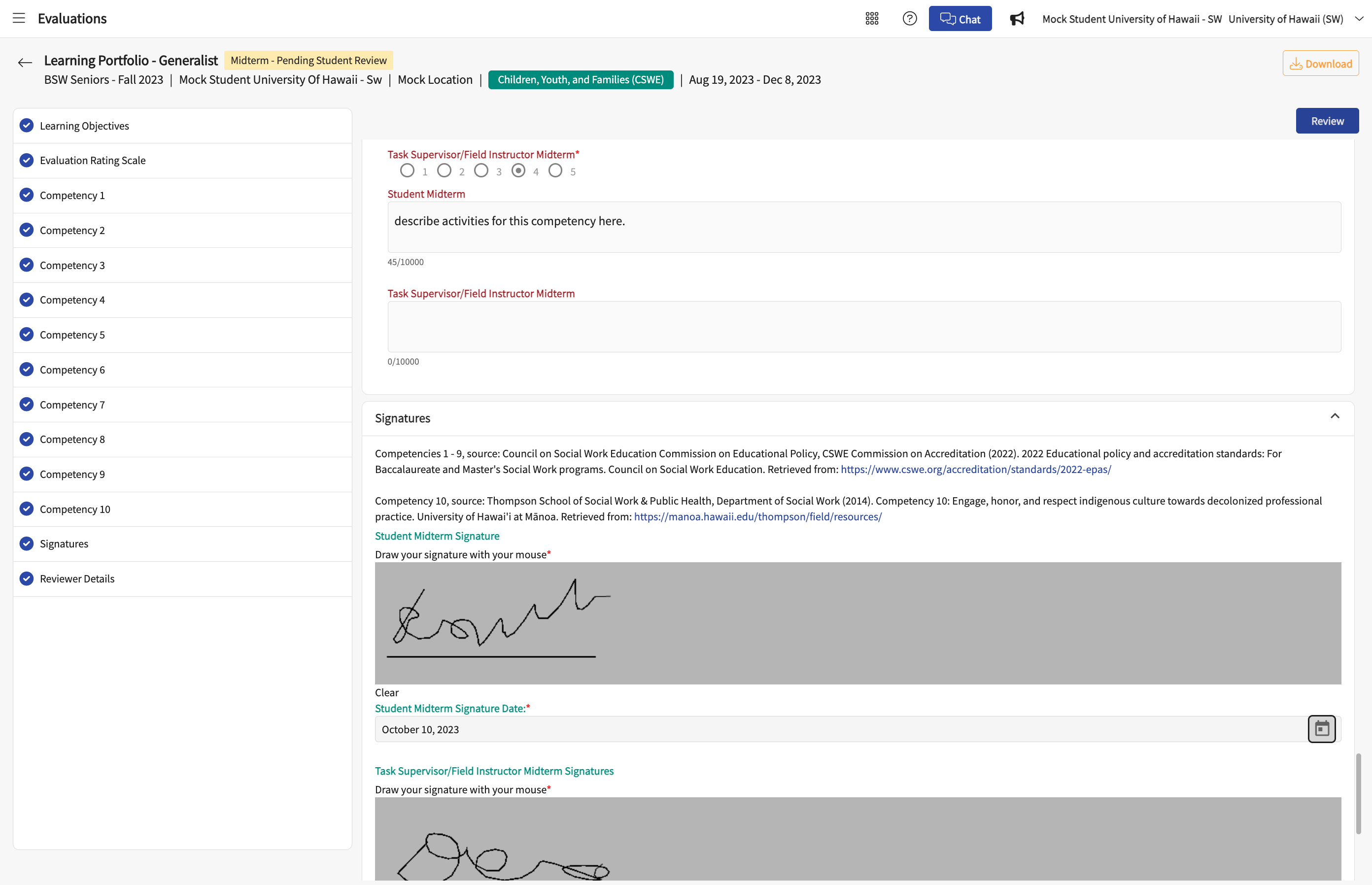Image resolution: width=1372 pixels, height=885 pixels.
Task: Open the announcements megaphone icon
Action: 1017,18
